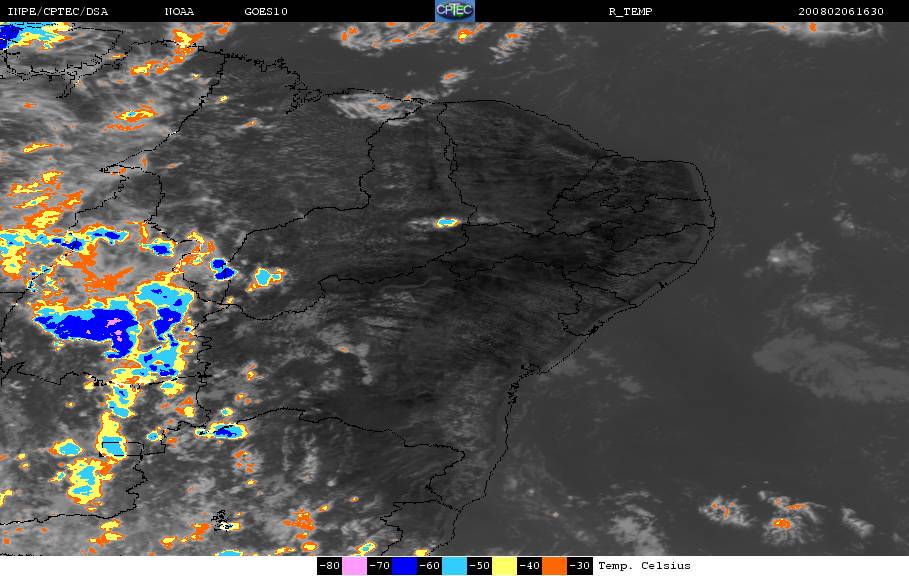Click the CPTEC logo in header

(454, 10)
